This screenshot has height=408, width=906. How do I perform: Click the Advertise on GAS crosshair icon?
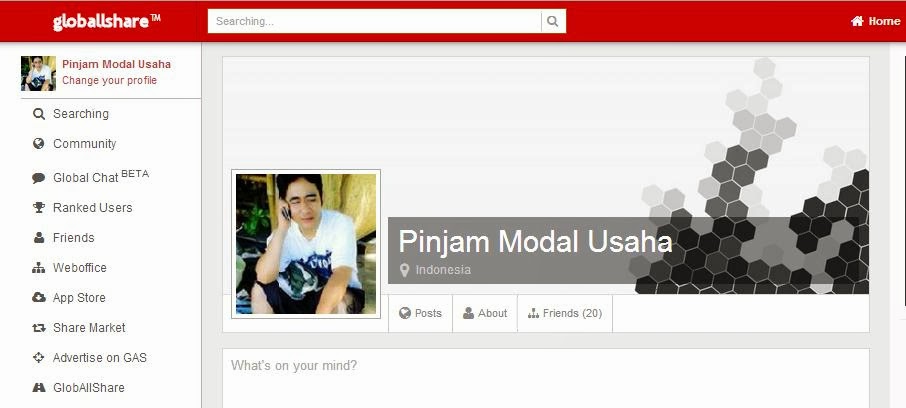click(39, 358)
